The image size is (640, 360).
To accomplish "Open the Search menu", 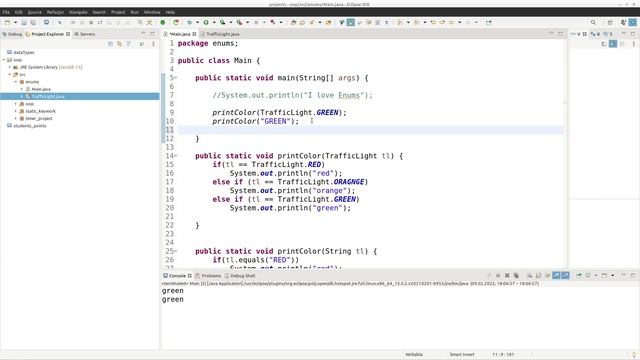I will [x=99, y=12].
